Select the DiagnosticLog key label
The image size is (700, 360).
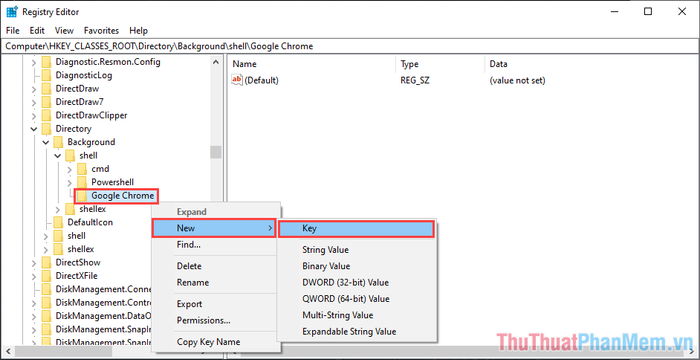coord(84,75)
